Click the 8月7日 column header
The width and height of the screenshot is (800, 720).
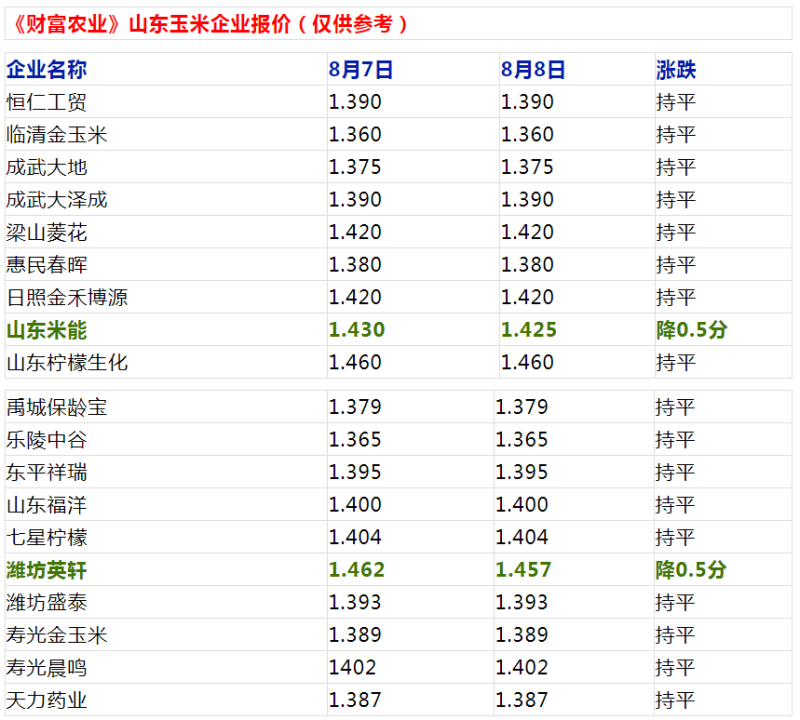pyautogui.click(x=360, y=69)
